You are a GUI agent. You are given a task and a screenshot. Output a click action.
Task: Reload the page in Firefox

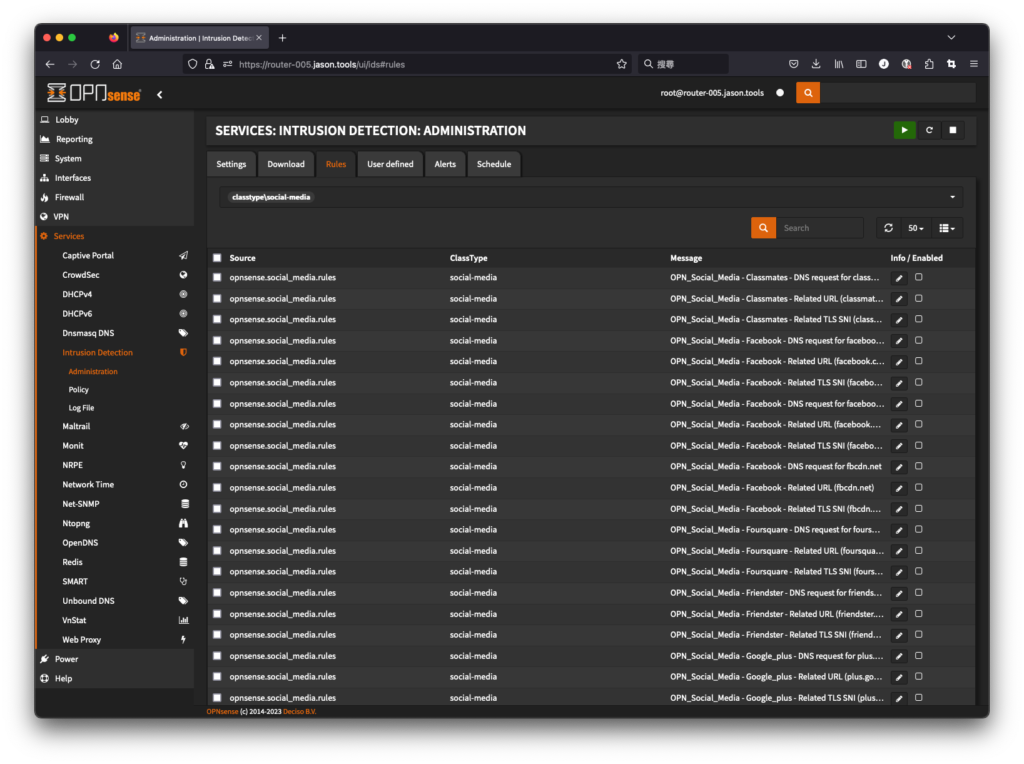[x=95, y=64]
